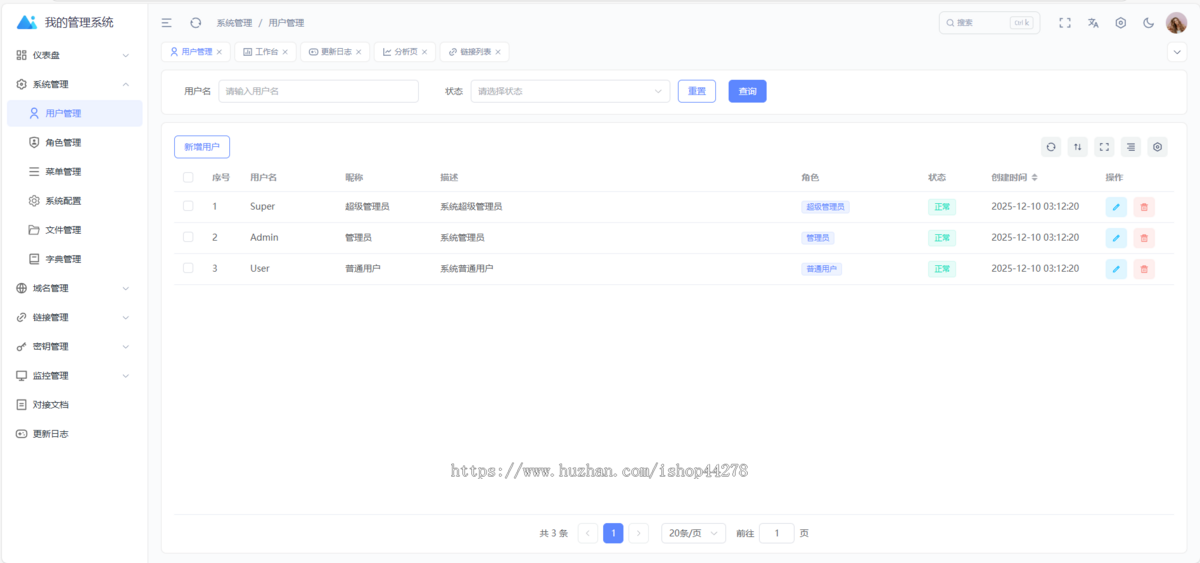Close the 更新日志 tab
This screenshot has width=1200, height=563.
click(x=359, y=52)
